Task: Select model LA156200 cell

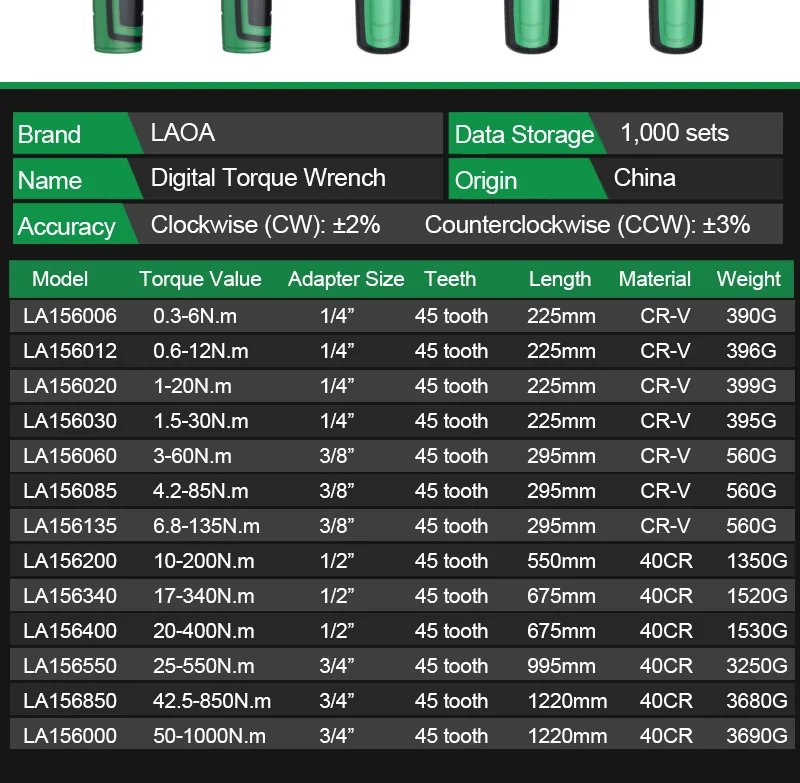Action: click(x=70, y=561)
